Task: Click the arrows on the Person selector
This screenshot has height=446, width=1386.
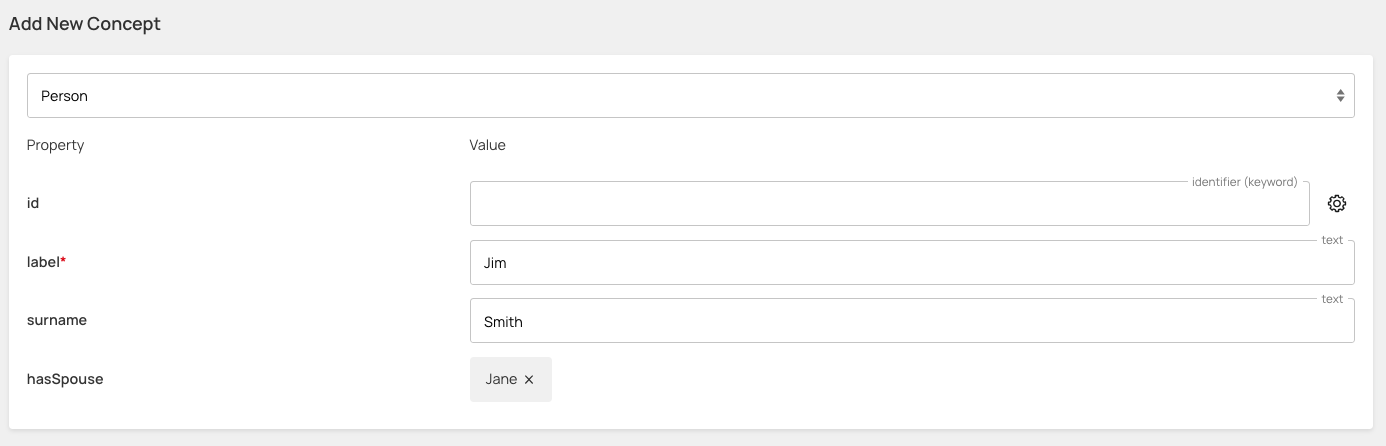Action: pyautogui.click(x=1340, y=96)
